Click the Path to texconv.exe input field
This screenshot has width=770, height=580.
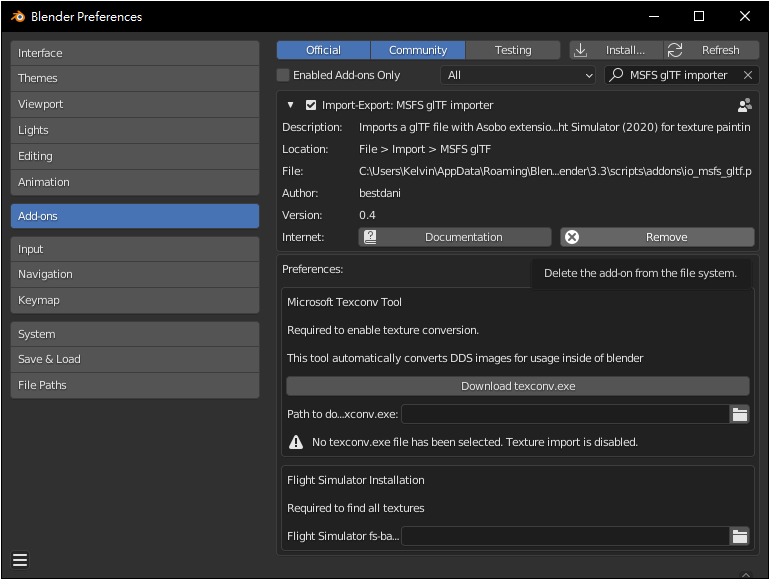pos(566,414)
